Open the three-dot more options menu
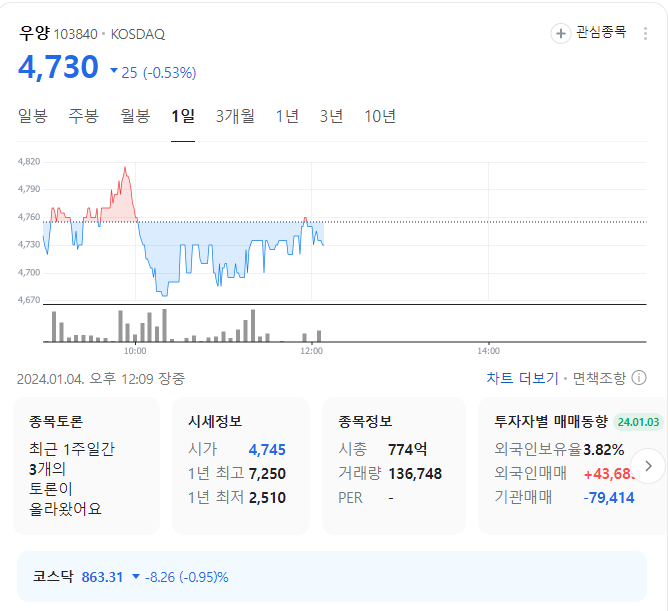 645,33
